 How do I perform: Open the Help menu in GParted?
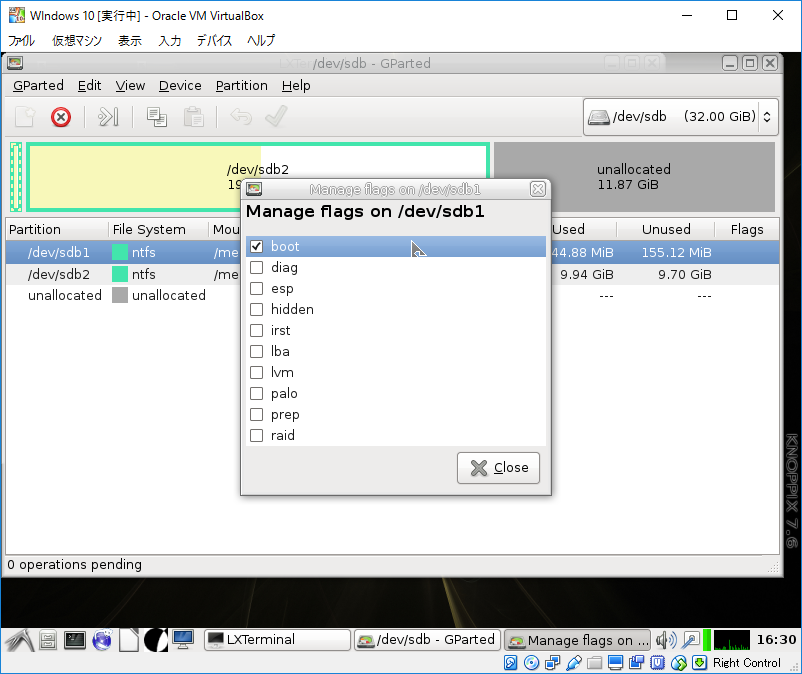coord(296,85)
